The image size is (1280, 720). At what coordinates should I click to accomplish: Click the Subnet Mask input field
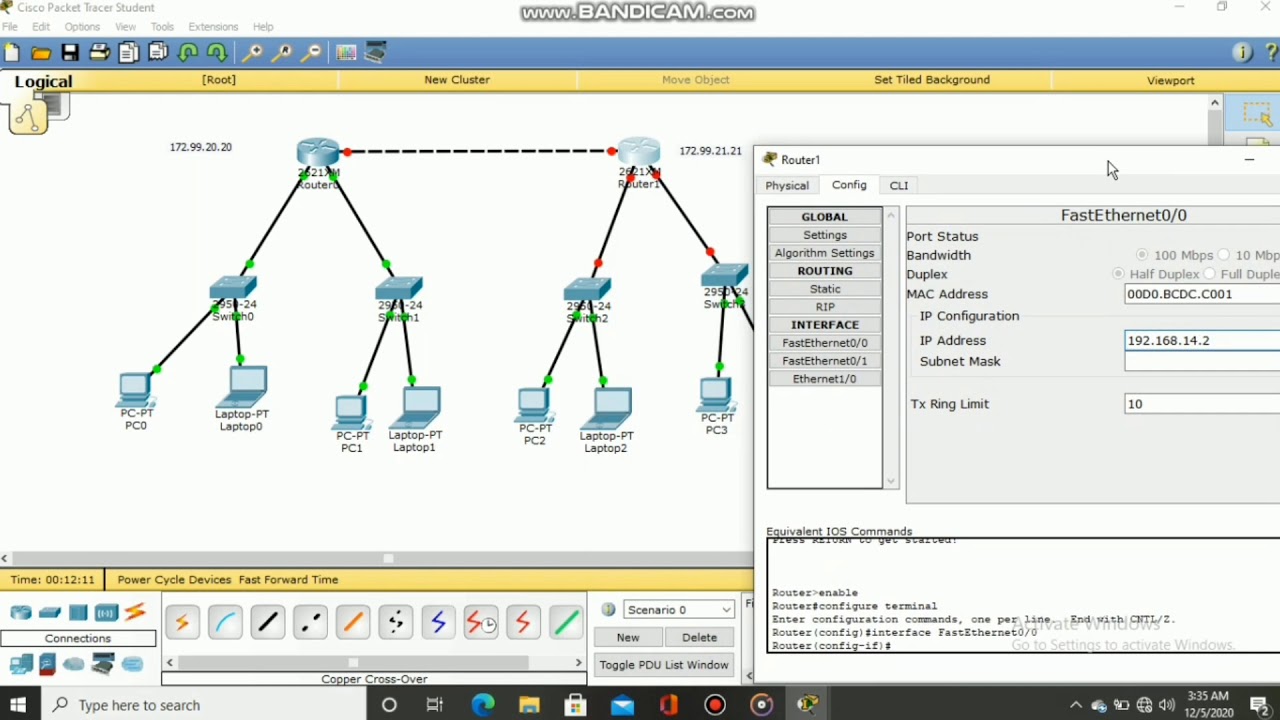[1202, 361]
